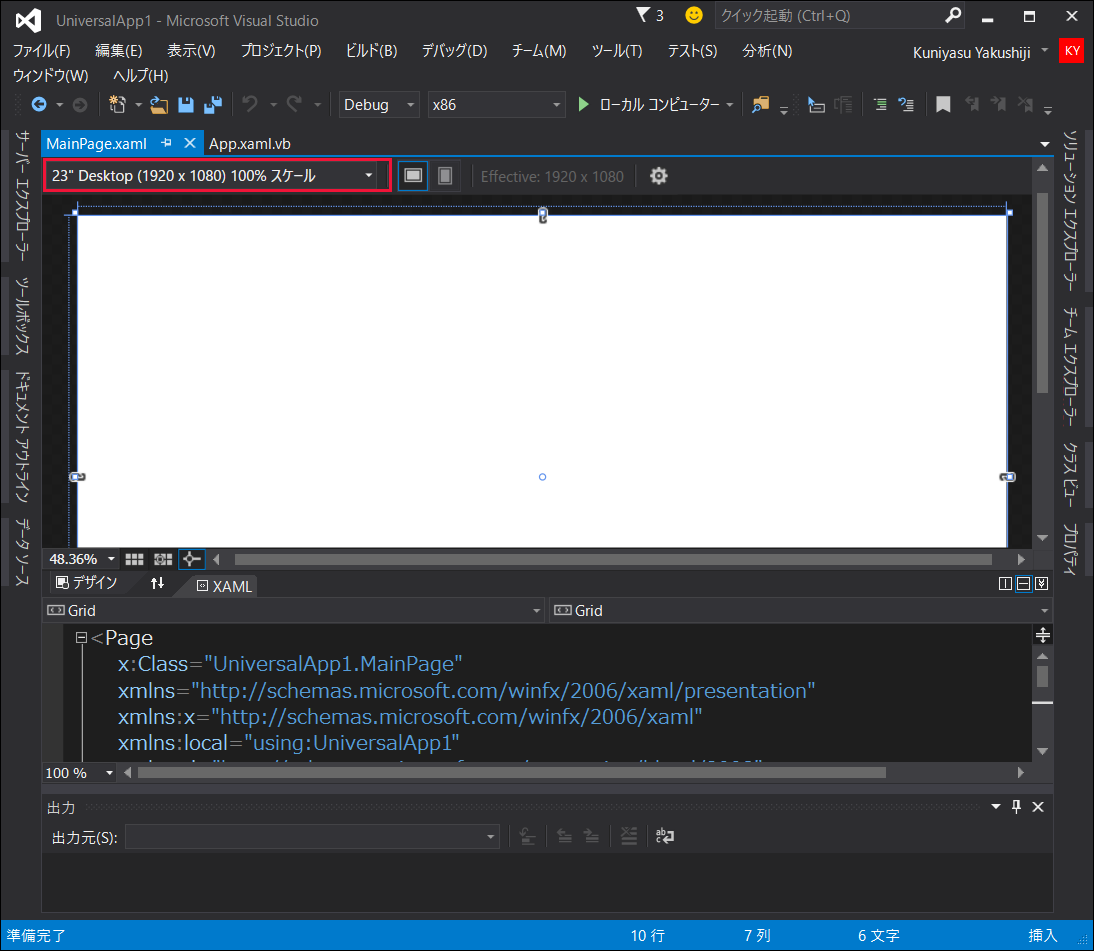Click the Open File folder icon
1094x951 pixels.
coord(159,105)
